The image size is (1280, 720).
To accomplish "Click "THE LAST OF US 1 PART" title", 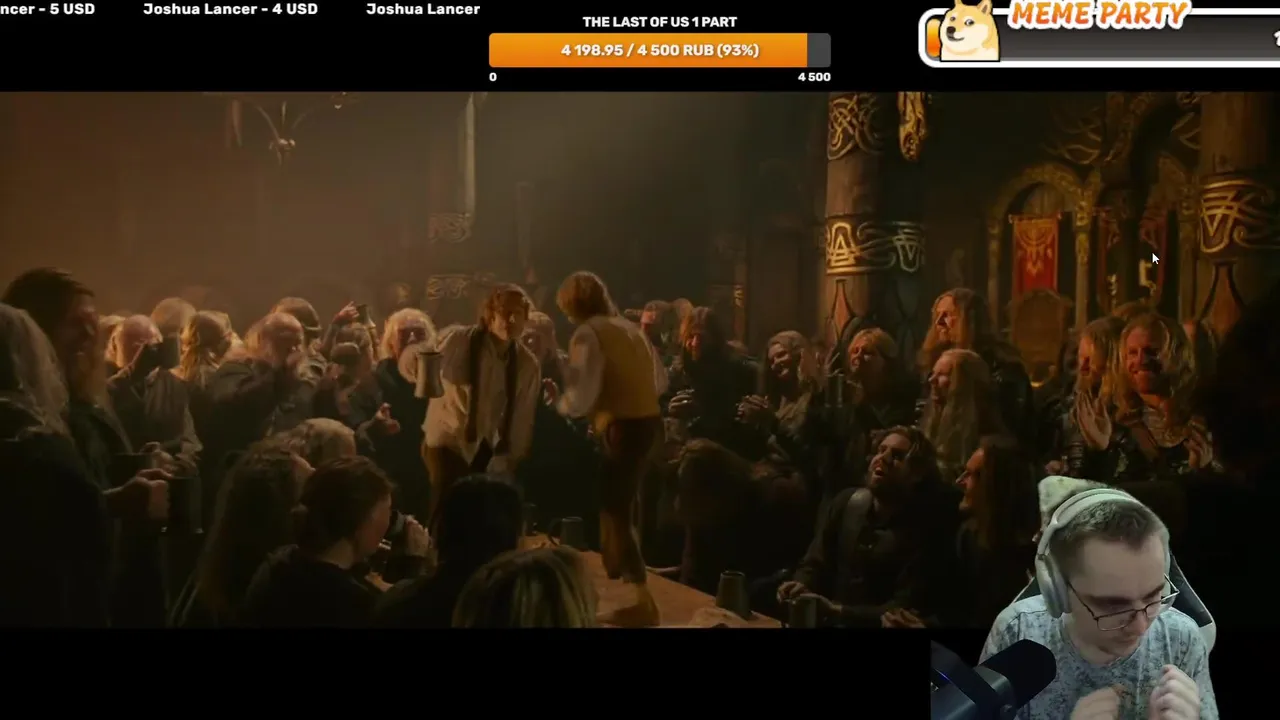I will coord(660,22).
